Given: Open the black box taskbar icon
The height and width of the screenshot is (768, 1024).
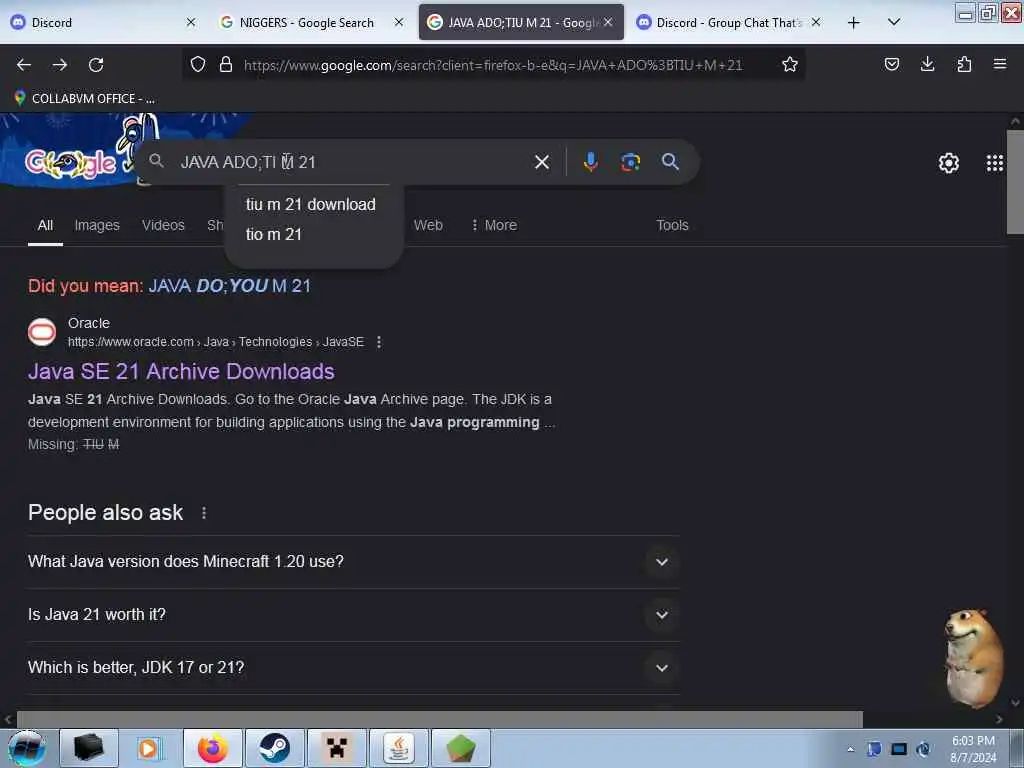Looking at the screenshot, I should click(88, 748).
